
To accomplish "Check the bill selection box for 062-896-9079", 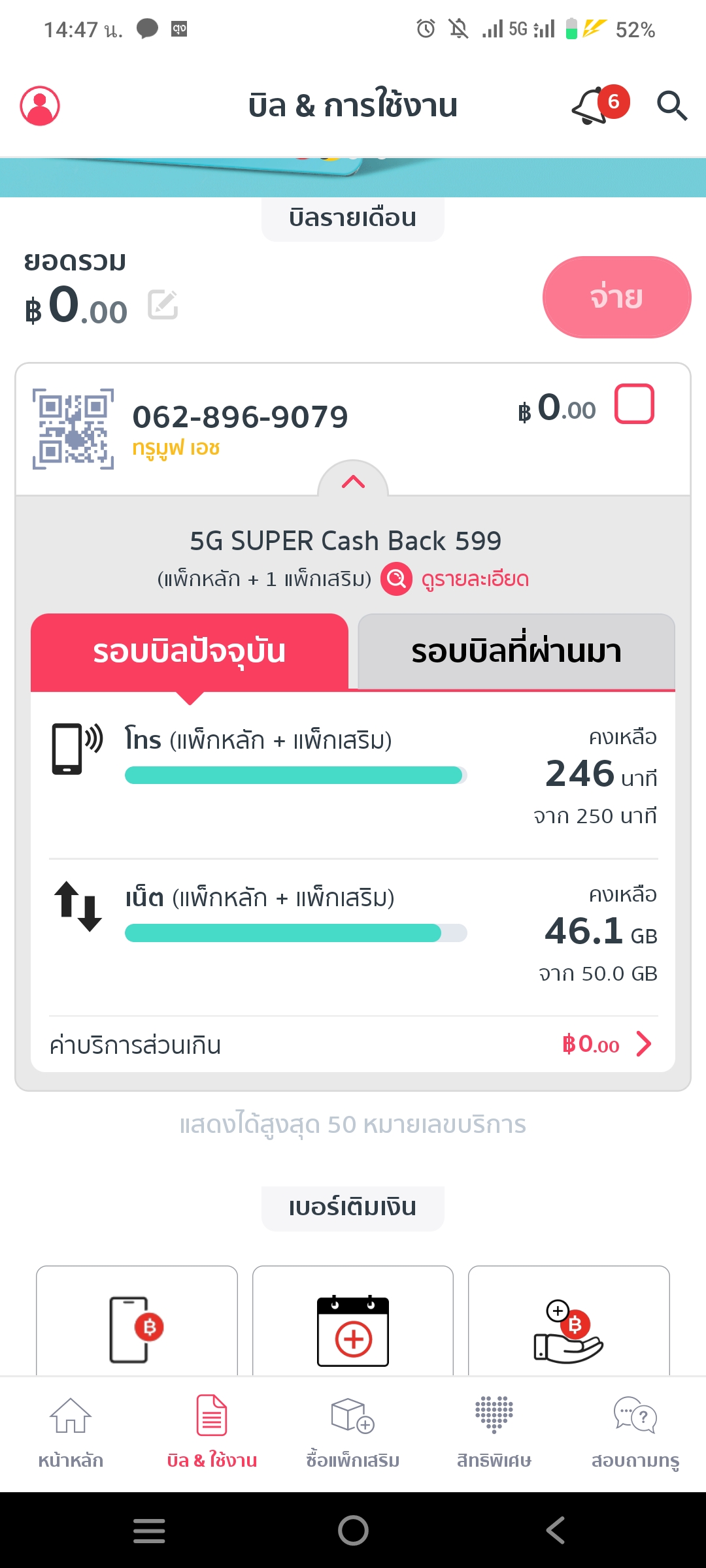I will click(634, 404).
